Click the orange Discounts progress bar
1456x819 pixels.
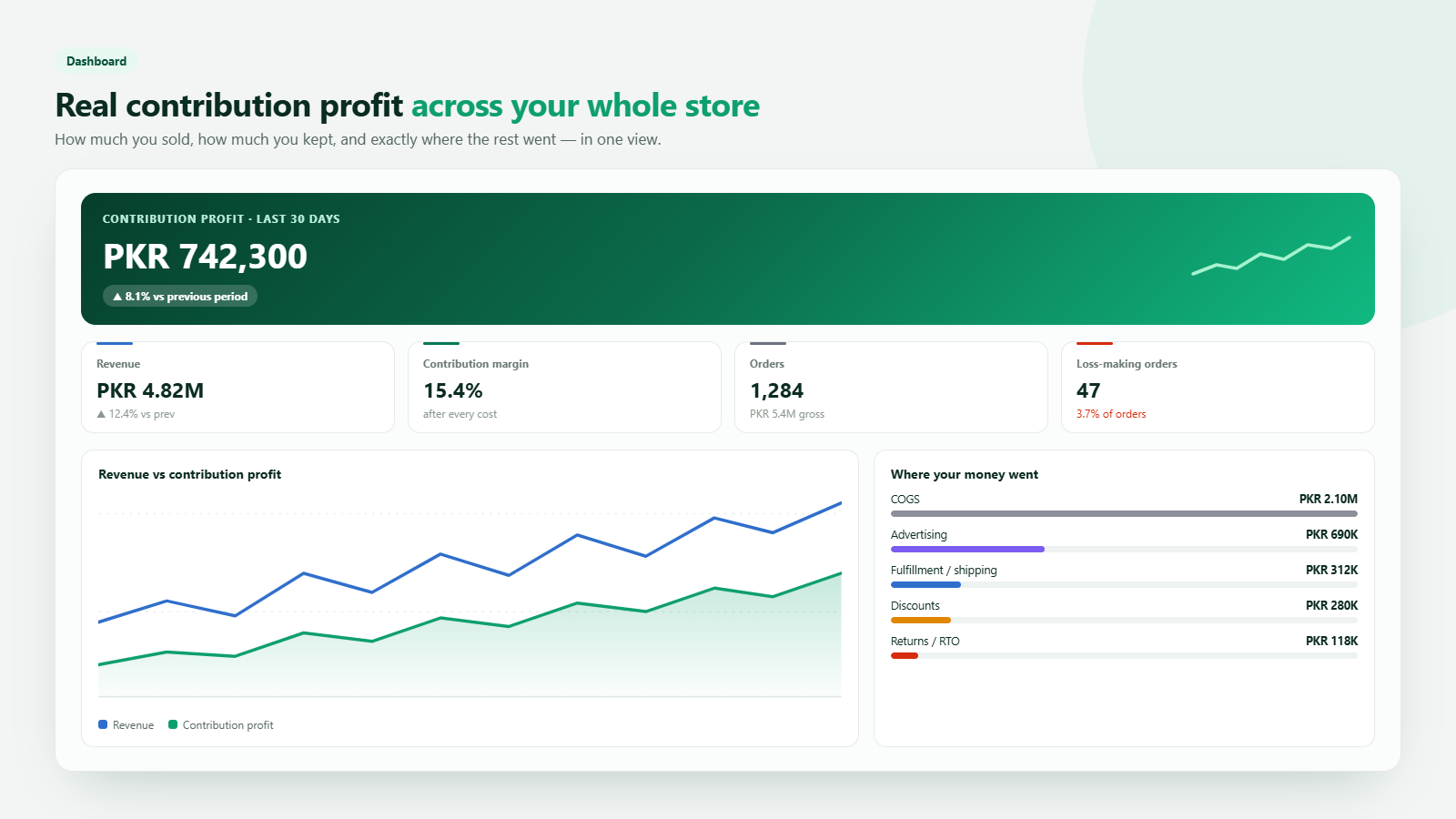[921, 620]
